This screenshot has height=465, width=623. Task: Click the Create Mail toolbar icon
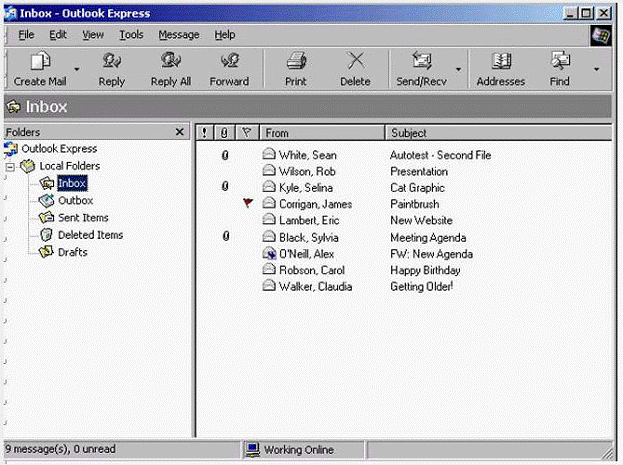coord(40,62)
